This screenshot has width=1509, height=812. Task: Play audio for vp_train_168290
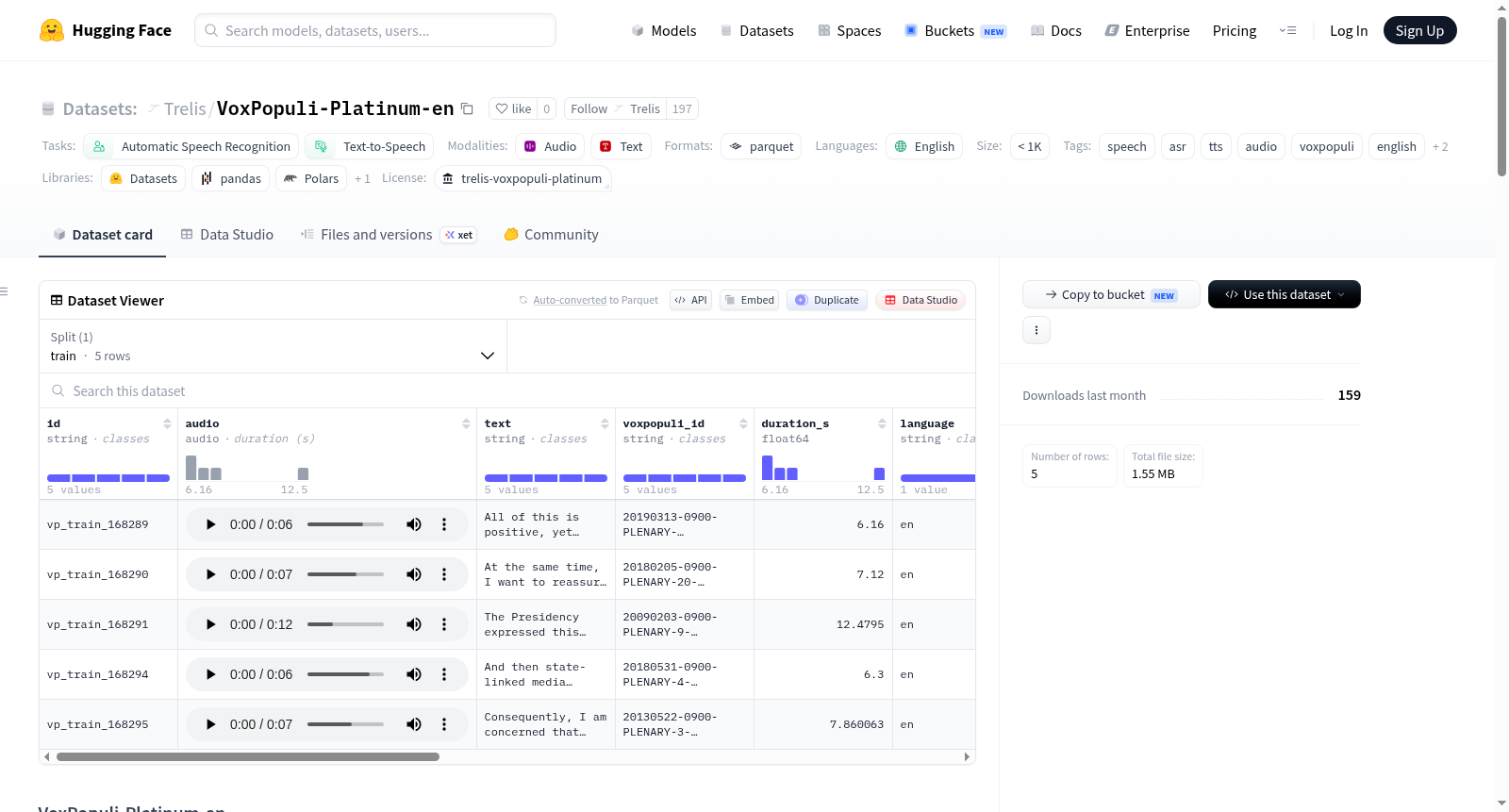tap(211, 574)
